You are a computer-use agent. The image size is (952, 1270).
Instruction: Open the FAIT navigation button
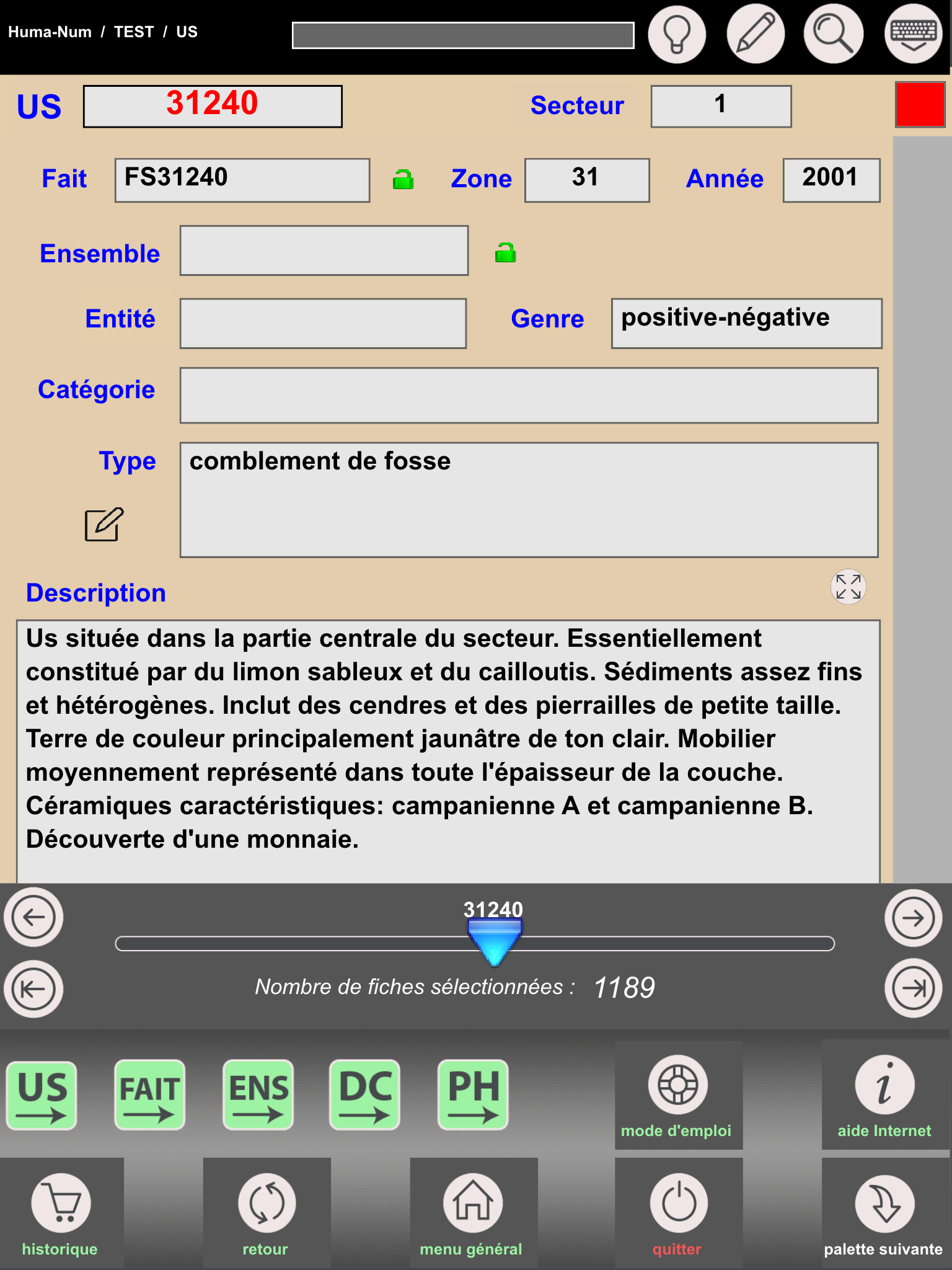pos(149,1095)
